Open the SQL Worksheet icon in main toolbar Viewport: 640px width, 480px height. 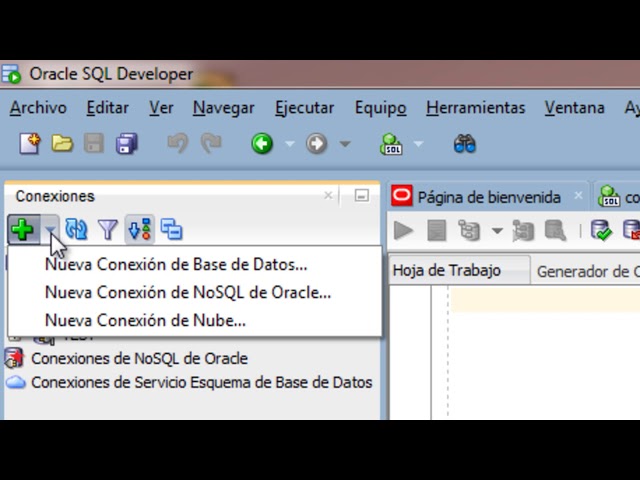391,144
